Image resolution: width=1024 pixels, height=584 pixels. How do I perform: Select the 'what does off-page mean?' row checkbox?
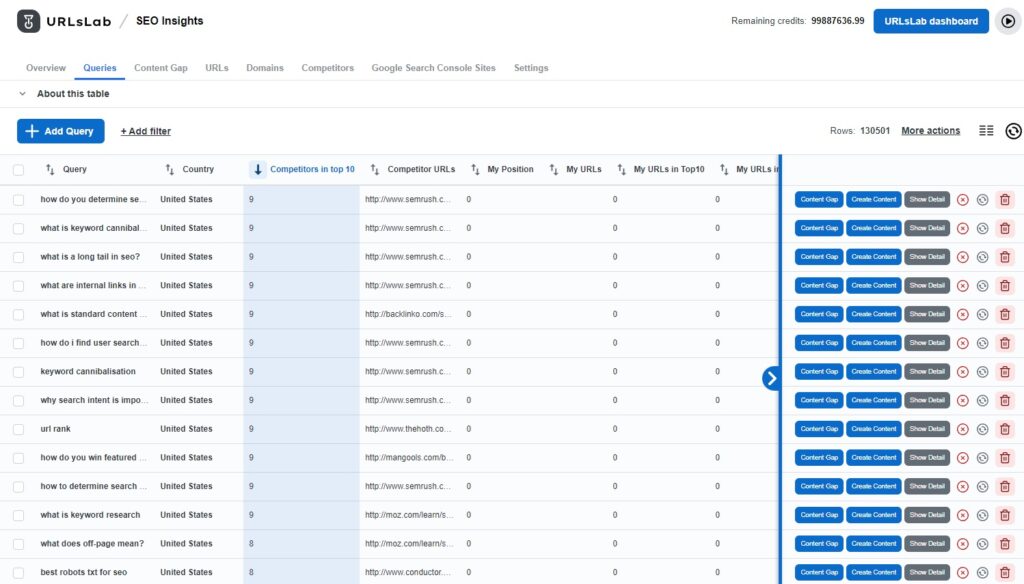[x=18, y=544]
